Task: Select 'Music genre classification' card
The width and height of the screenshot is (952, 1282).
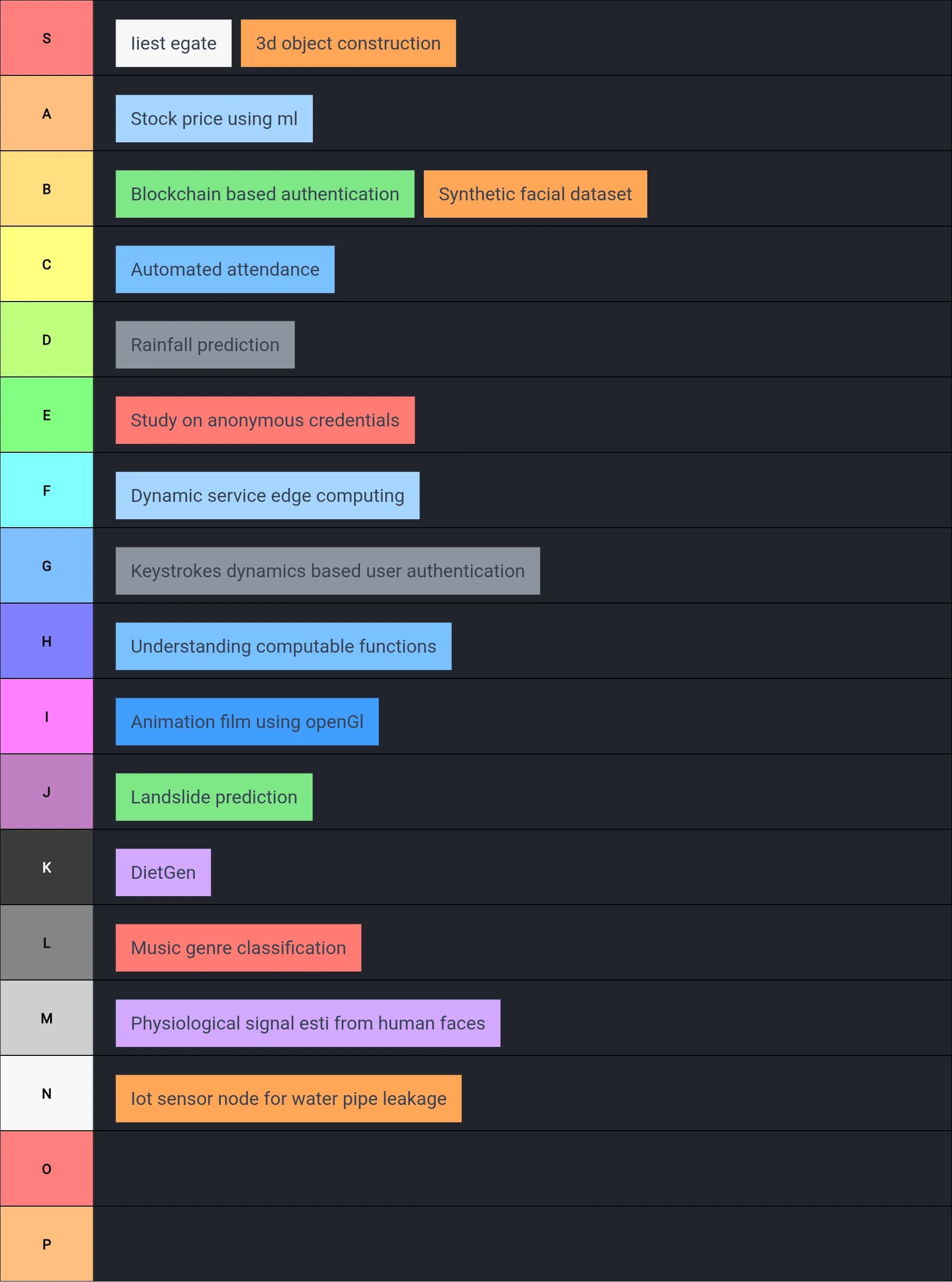Action: 238,948
